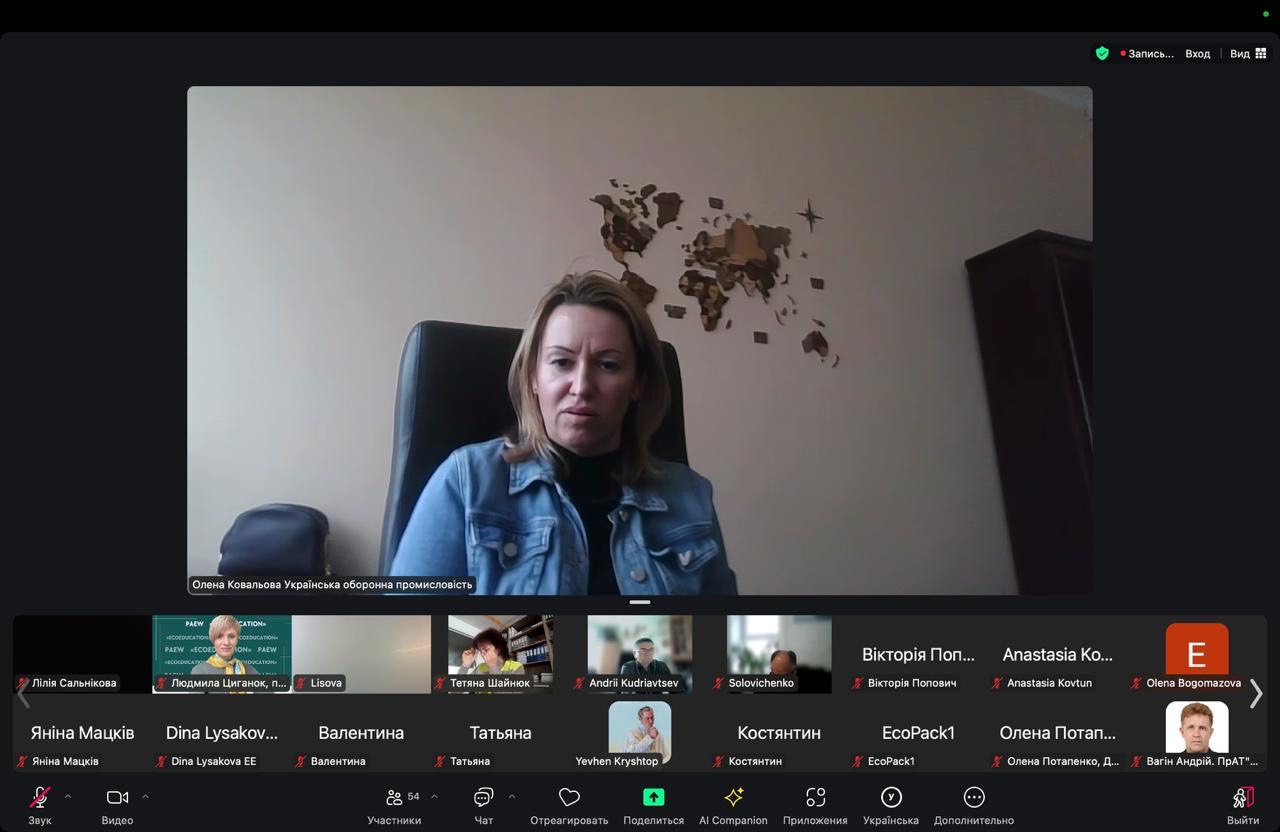Click the Выйти leave meeting button

coord(1243,798)
